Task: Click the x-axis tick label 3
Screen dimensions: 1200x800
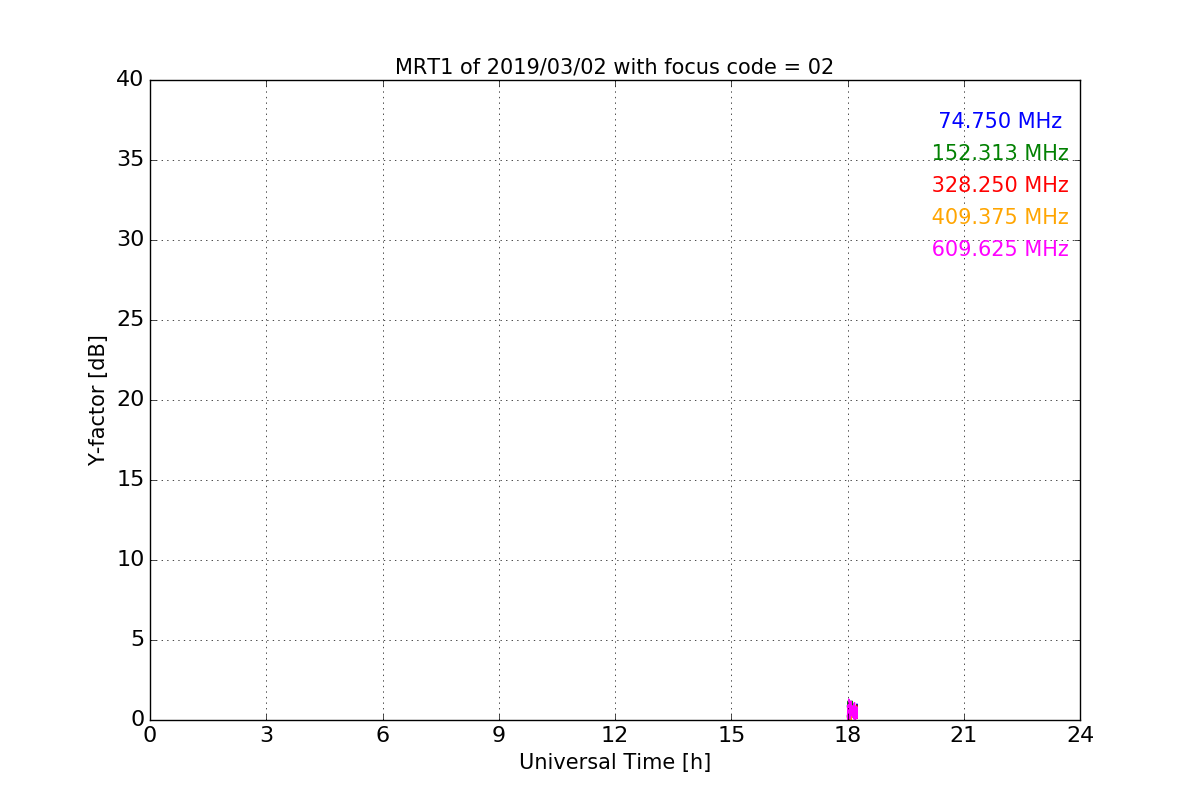Action: point(266,735)
